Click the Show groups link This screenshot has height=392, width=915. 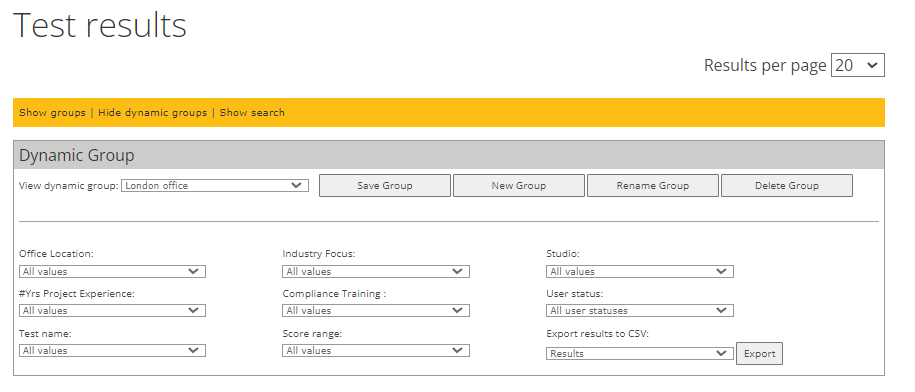coord(53,113)
